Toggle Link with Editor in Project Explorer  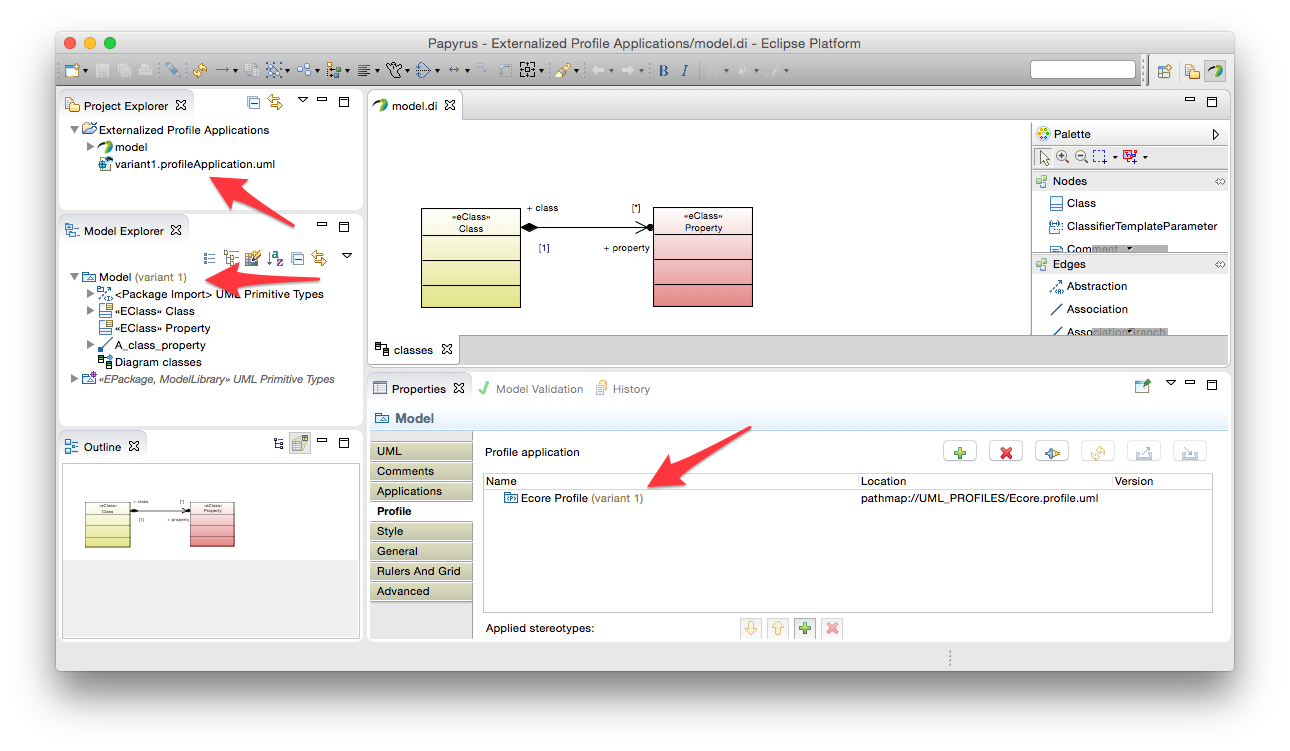click(275, 102)
